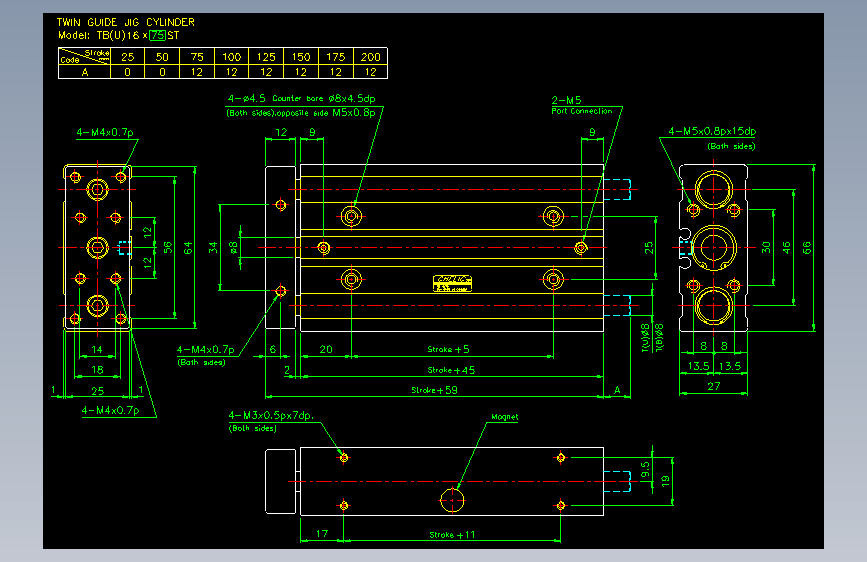Click the 'Stroke+59' dimension text
The height and width of the screenshot is (562, 867).
point(435,390)
